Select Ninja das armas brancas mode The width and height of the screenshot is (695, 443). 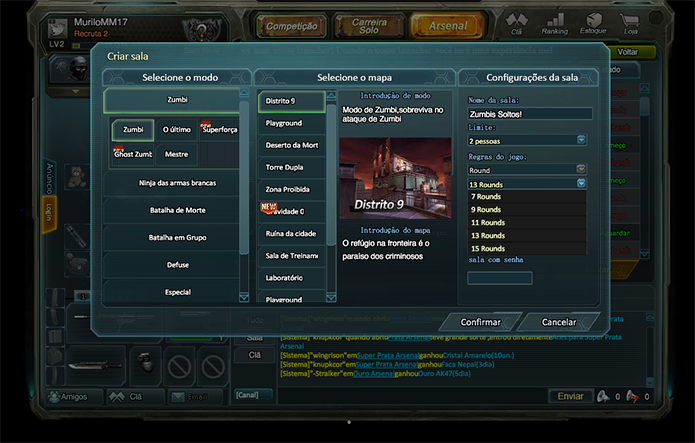(x=172, y=183)
